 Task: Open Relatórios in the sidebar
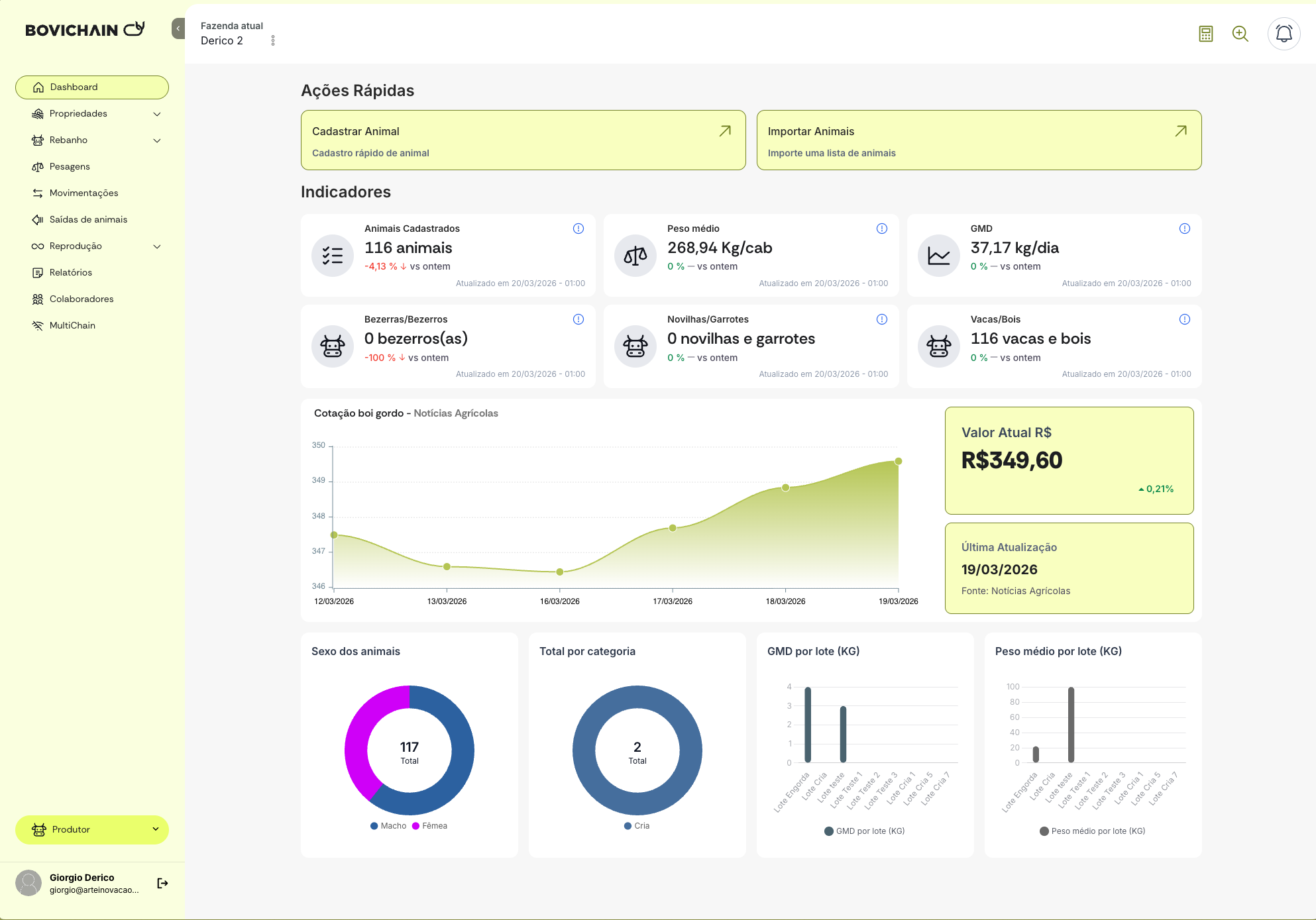pos(92,273)
